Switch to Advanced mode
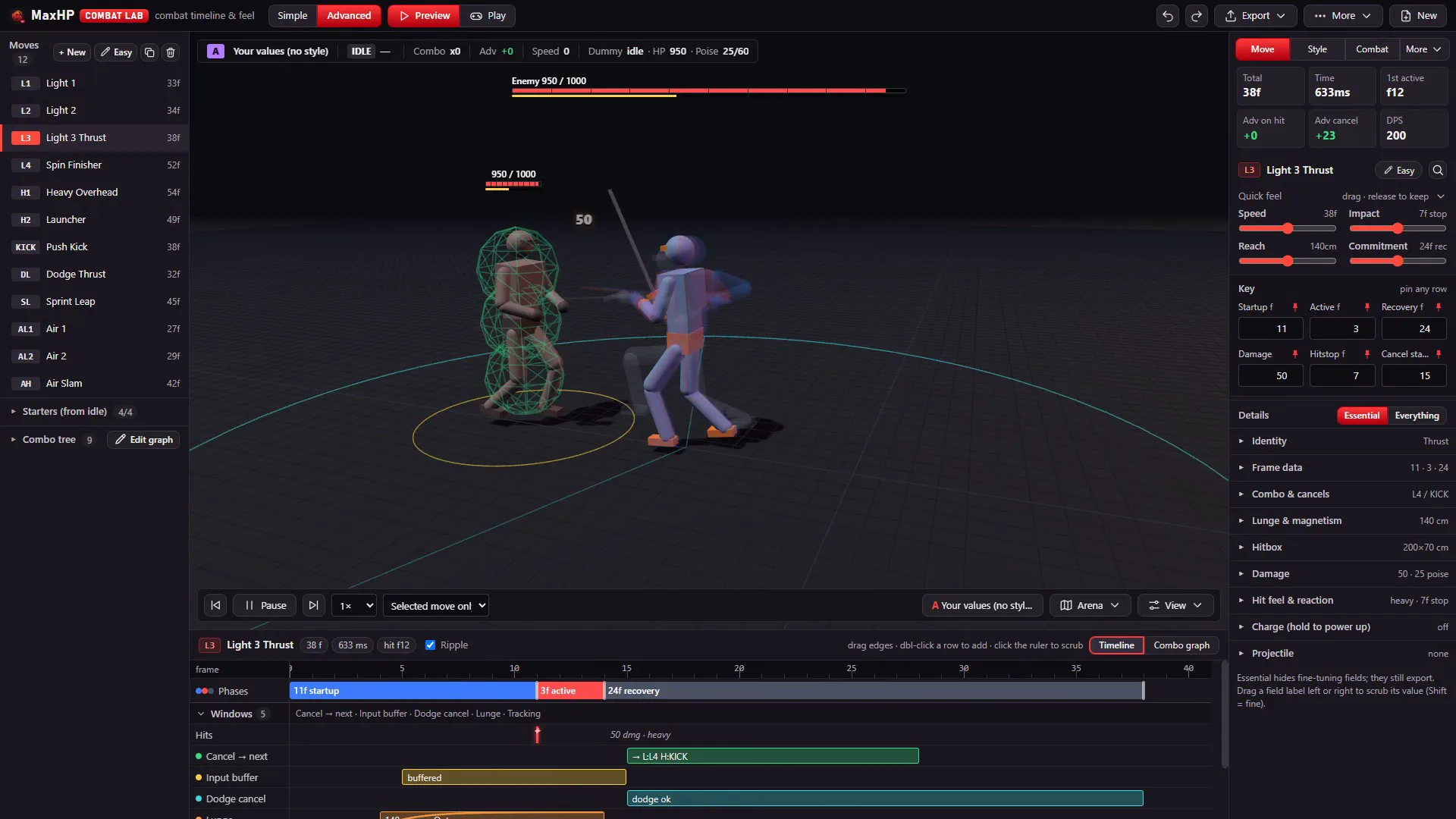Viewport: 1456px width, 819px height. point(349,15)
